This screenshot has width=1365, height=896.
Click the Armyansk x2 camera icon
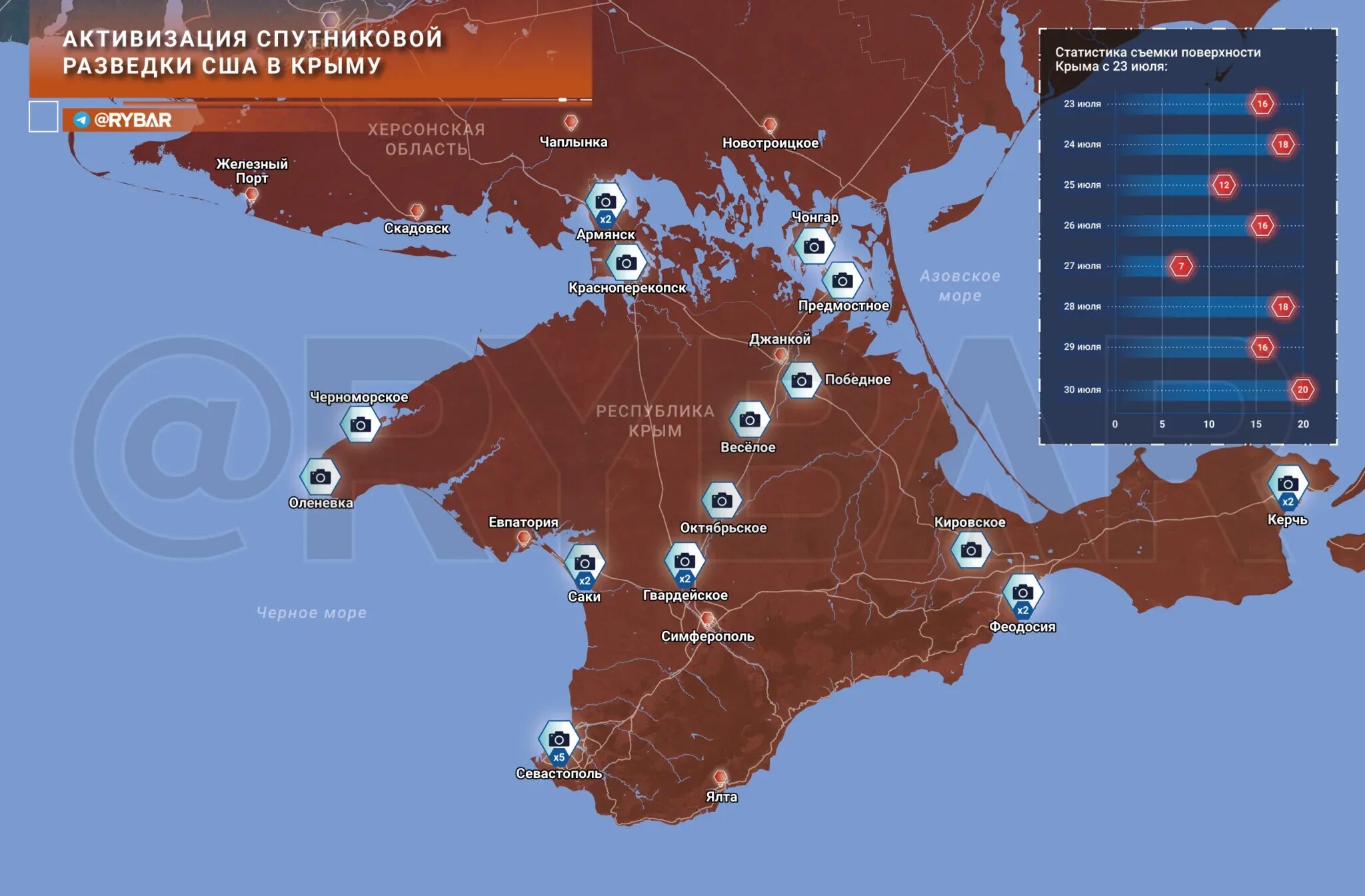(605, 203)
